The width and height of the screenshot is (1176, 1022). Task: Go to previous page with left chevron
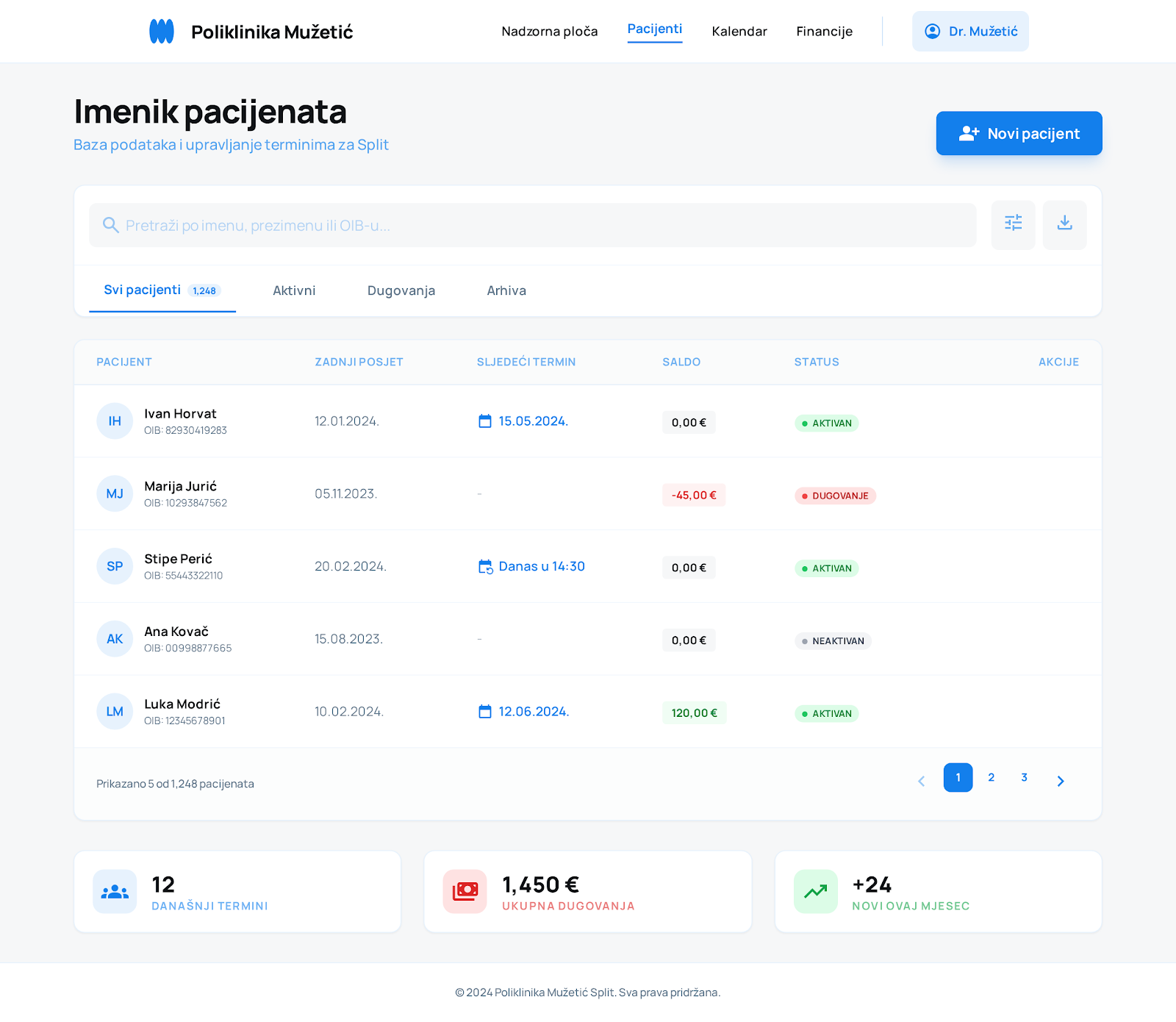click(x=921, y=781)
